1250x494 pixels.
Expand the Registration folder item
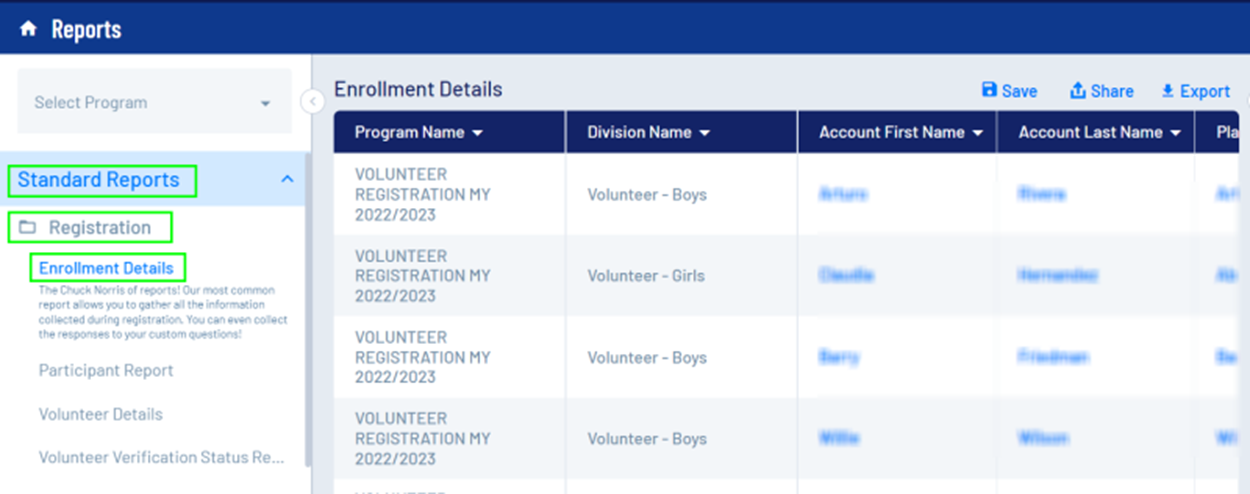click(x=100, y=228)
